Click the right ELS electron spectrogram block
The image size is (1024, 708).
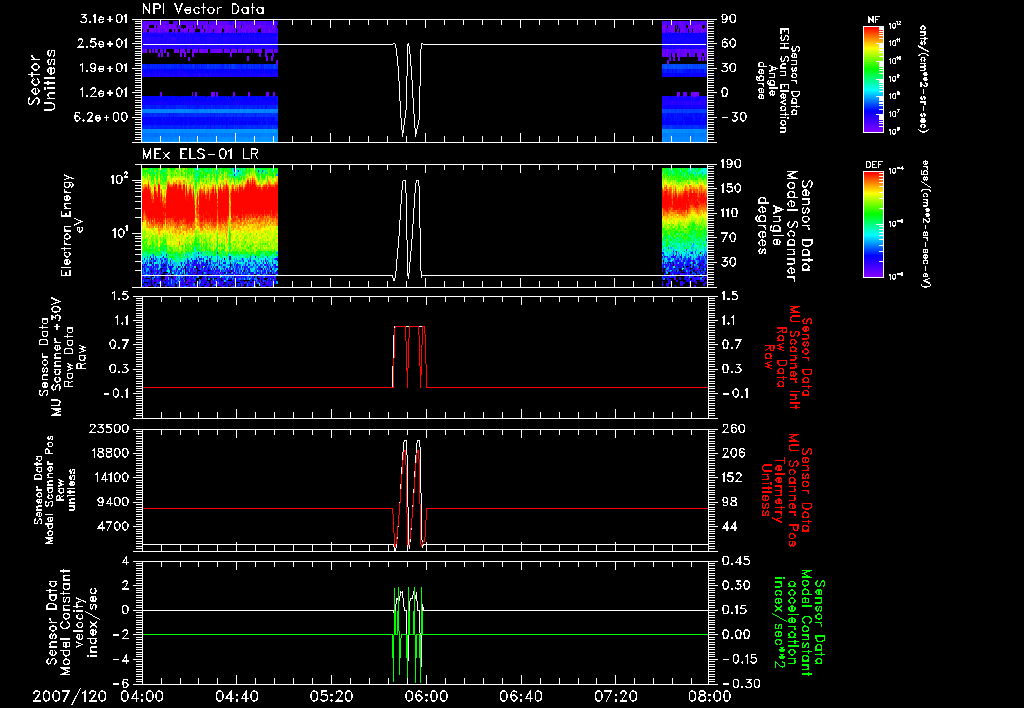pos(684,227)
